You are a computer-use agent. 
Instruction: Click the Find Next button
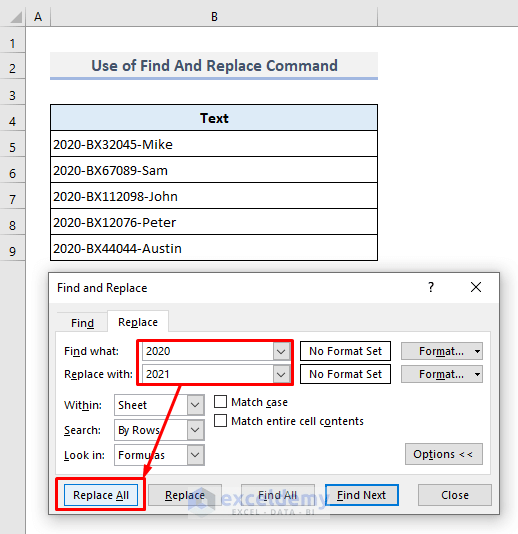362,495
